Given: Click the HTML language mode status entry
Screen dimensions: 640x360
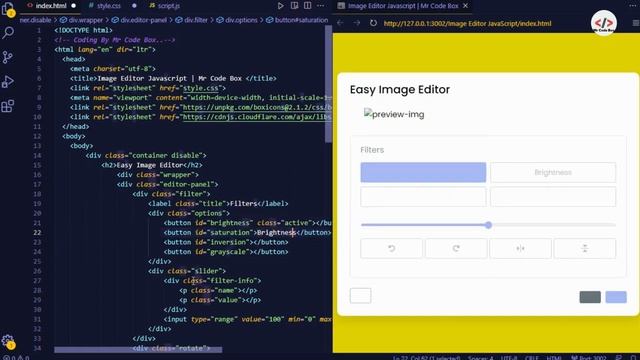Looking at the screenshot, I should point(554,358).
